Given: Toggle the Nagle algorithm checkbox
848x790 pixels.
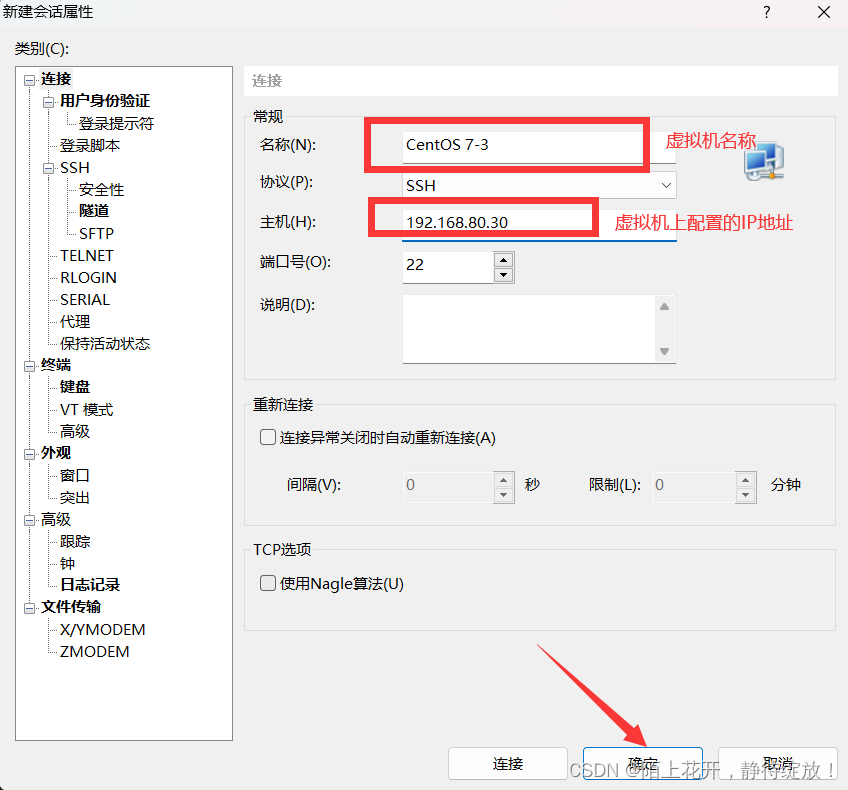Looking at the screenshot, I should pos(268,583).
